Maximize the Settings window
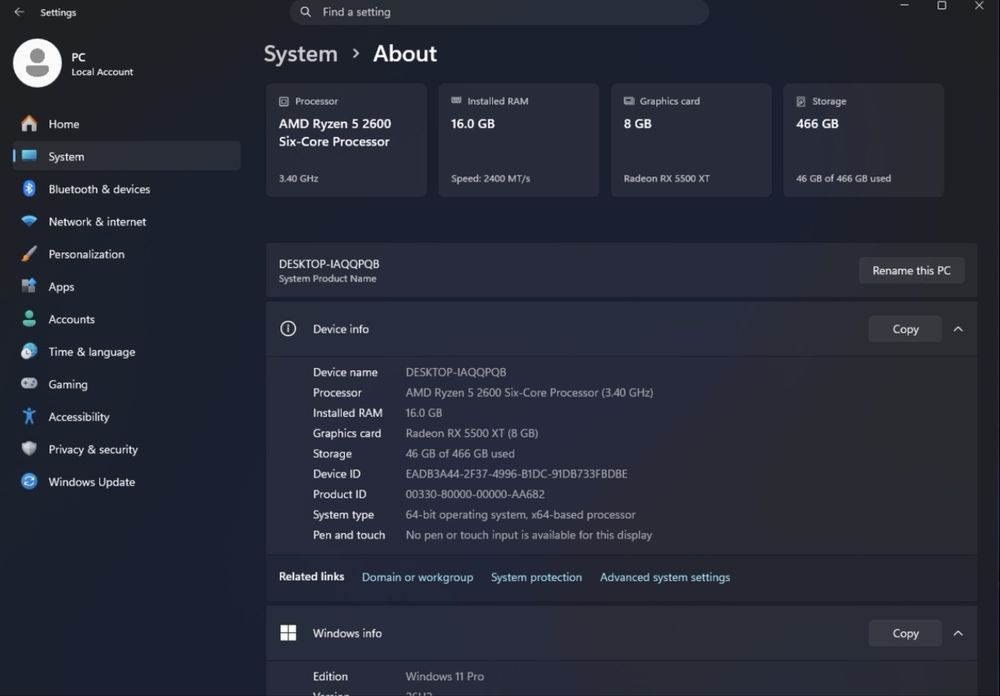Image resolution: width=1000 pixels, height=696 pixels. 941,6
